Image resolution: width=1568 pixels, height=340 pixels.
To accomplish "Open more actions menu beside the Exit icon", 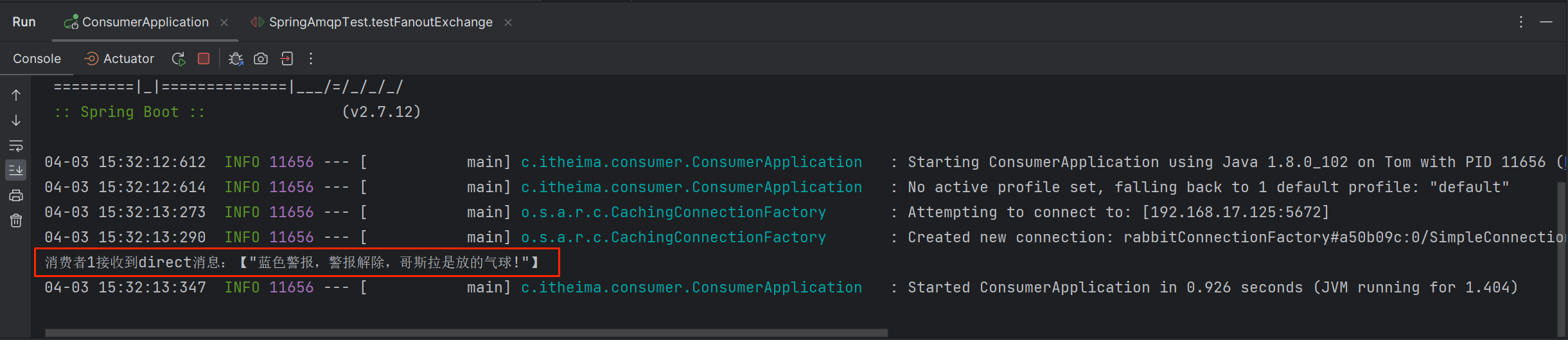I will tap(311, 59).
